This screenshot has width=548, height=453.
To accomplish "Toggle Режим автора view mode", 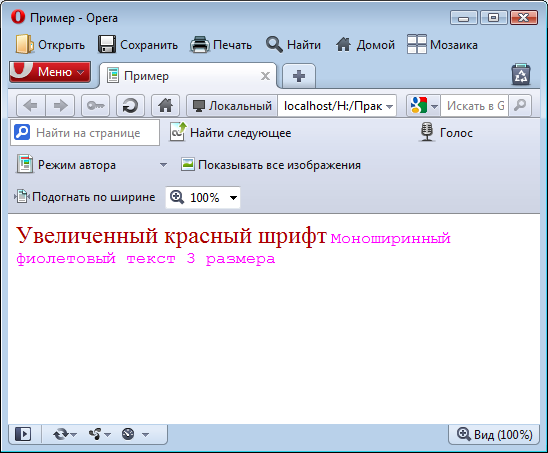I will 66,165.
